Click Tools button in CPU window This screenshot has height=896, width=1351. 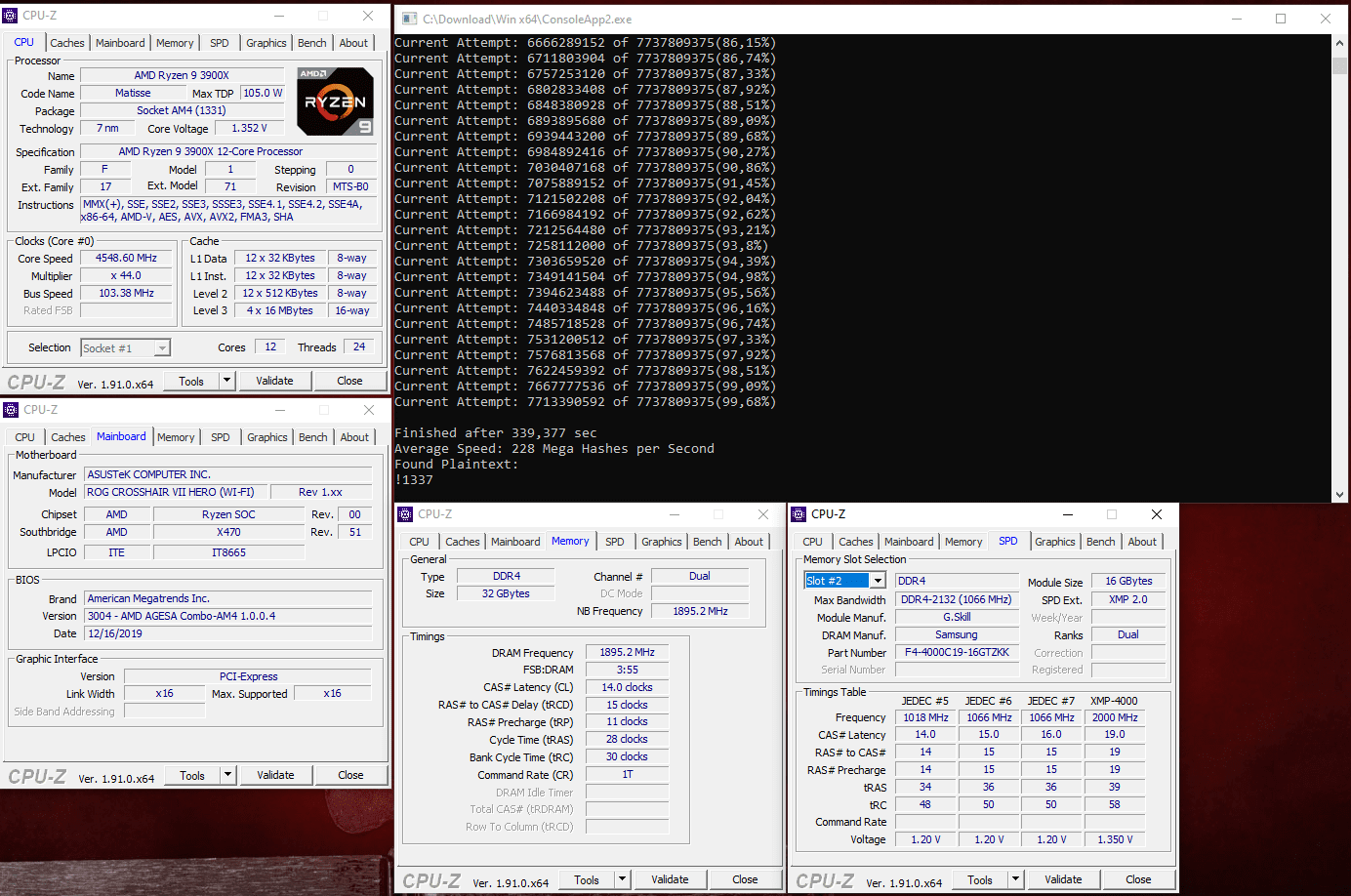click(x=191, y=381)
